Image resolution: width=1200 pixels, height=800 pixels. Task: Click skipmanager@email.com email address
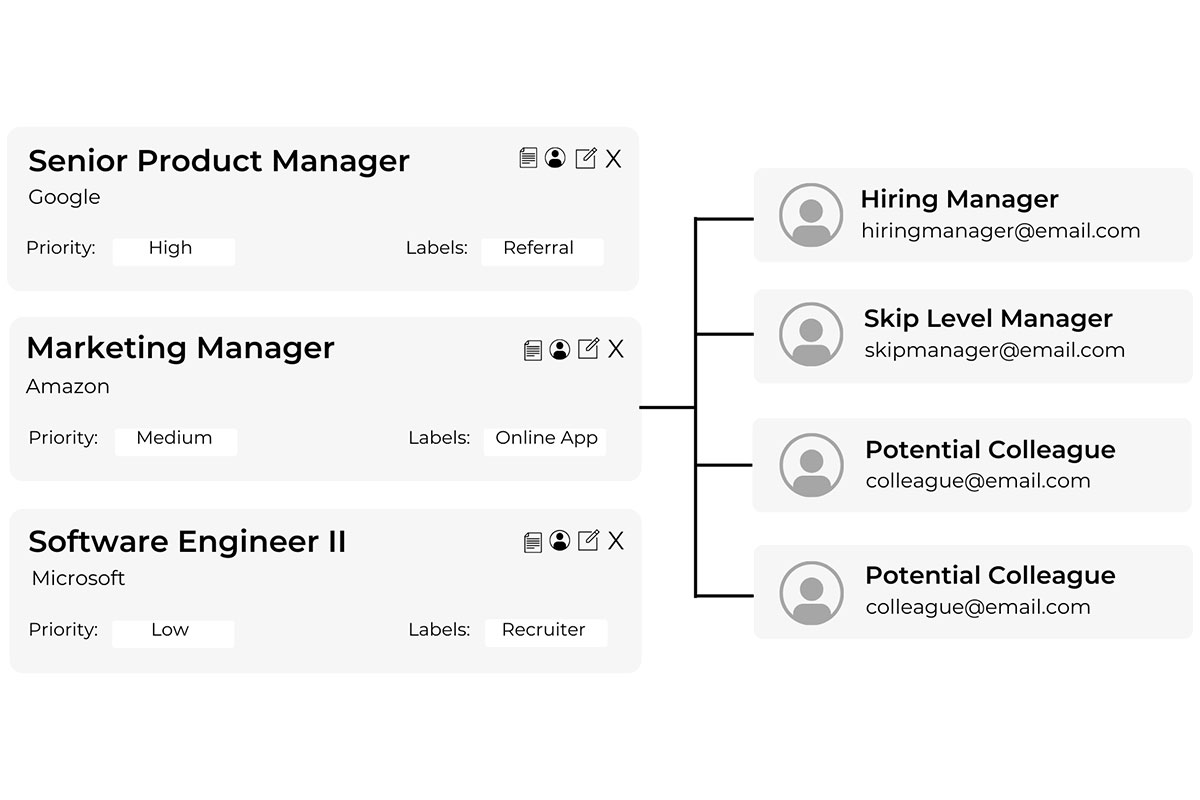point(994,350)
